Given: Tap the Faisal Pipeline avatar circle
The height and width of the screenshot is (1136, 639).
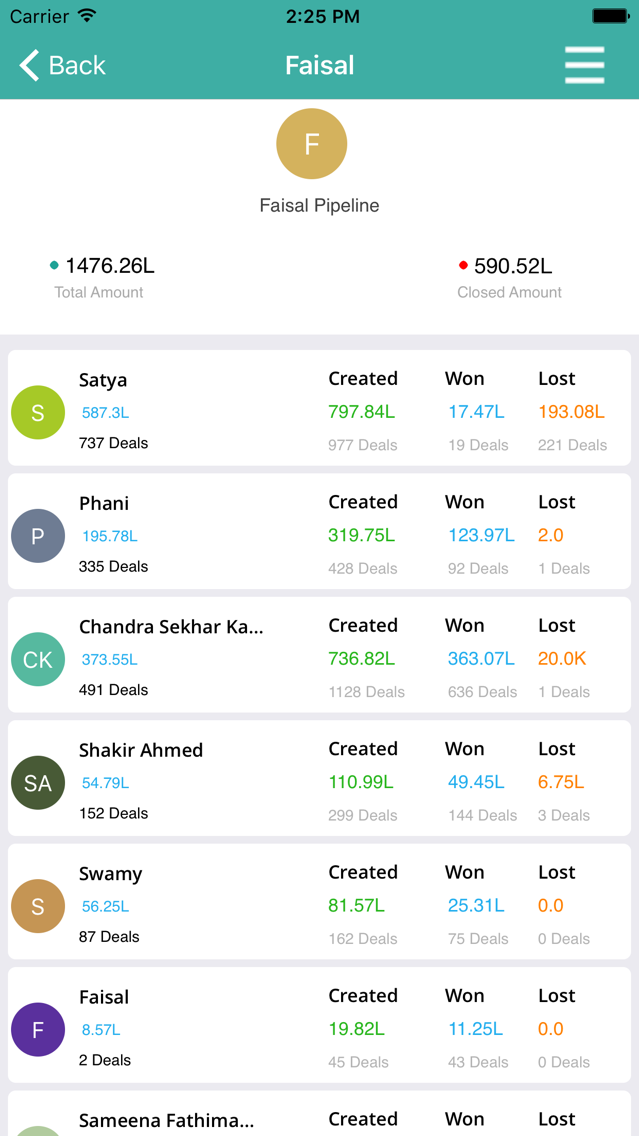Looking at the screenshot, I should pyautogui.click(x=311, y=144).
